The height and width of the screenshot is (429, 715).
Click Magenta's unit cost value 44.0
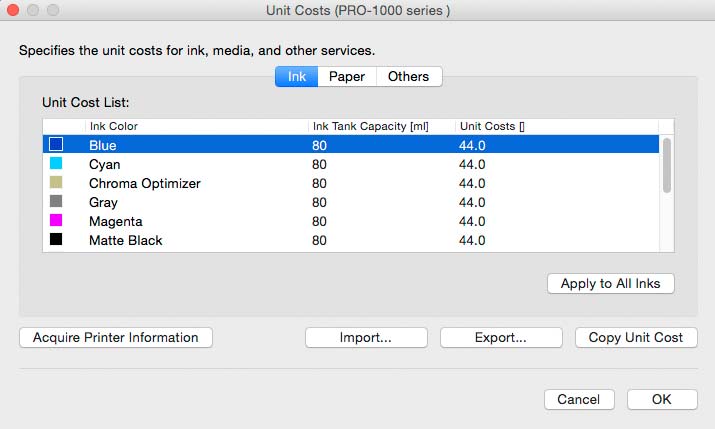coord(472,222)
